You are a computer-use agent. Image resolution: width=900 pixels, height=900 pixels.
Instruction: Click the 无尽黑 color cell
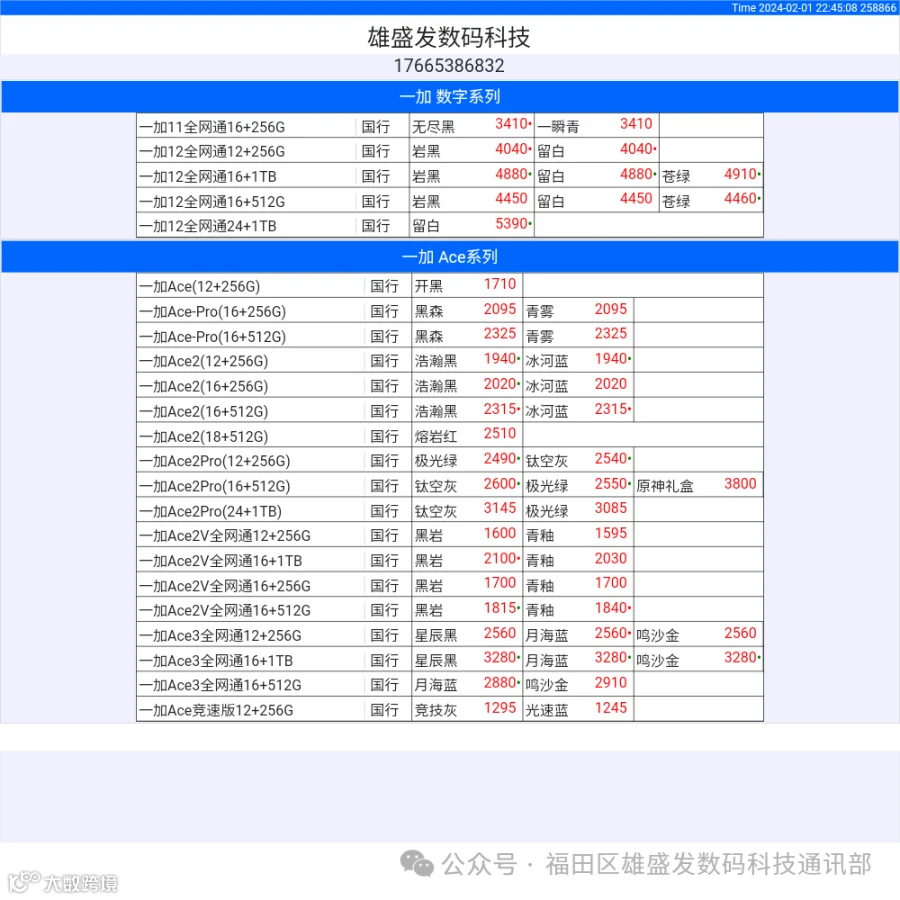click(433, 127)
